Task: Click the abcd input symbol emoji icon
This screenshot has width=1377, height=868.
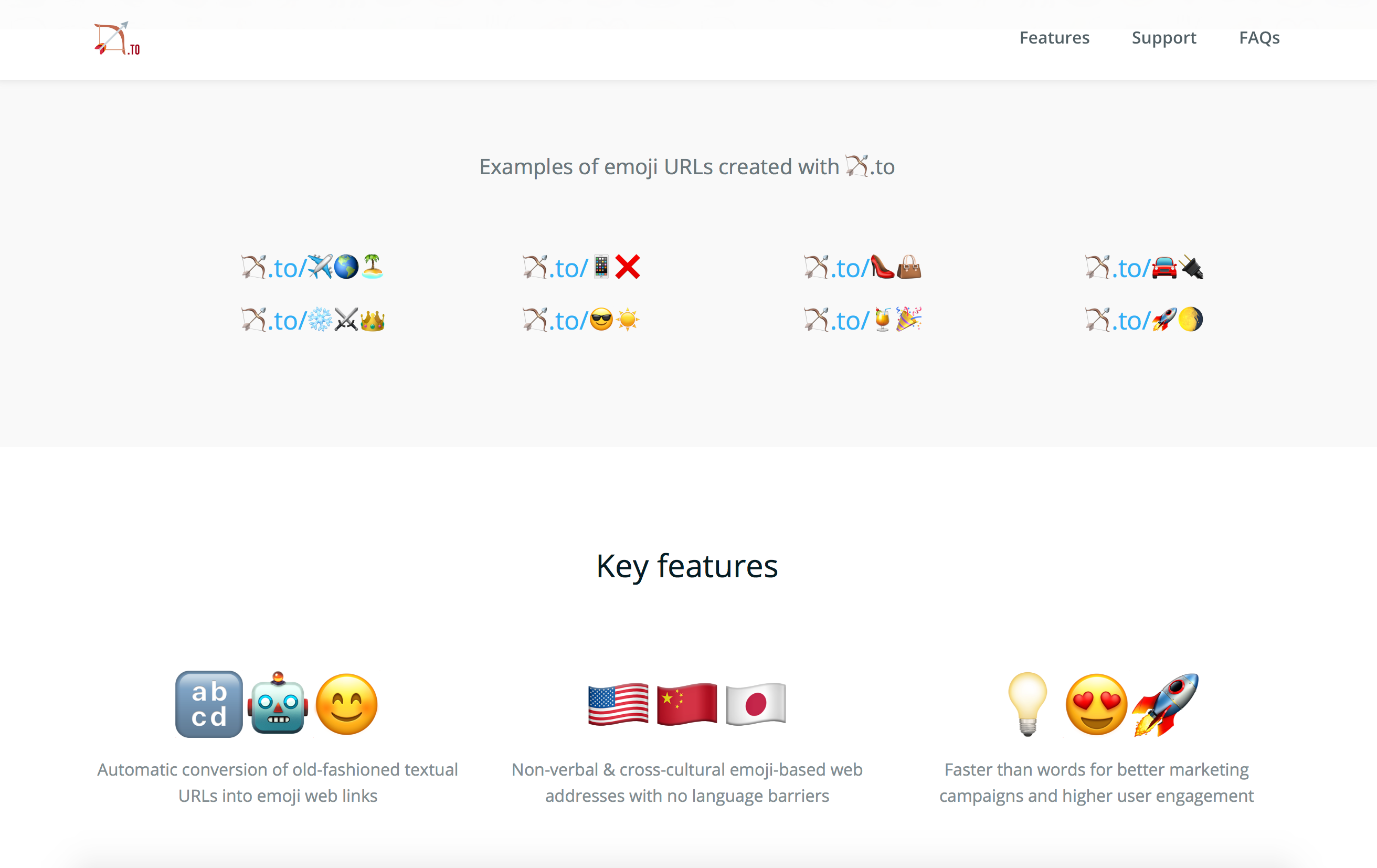Action: [x=210, y=704]
